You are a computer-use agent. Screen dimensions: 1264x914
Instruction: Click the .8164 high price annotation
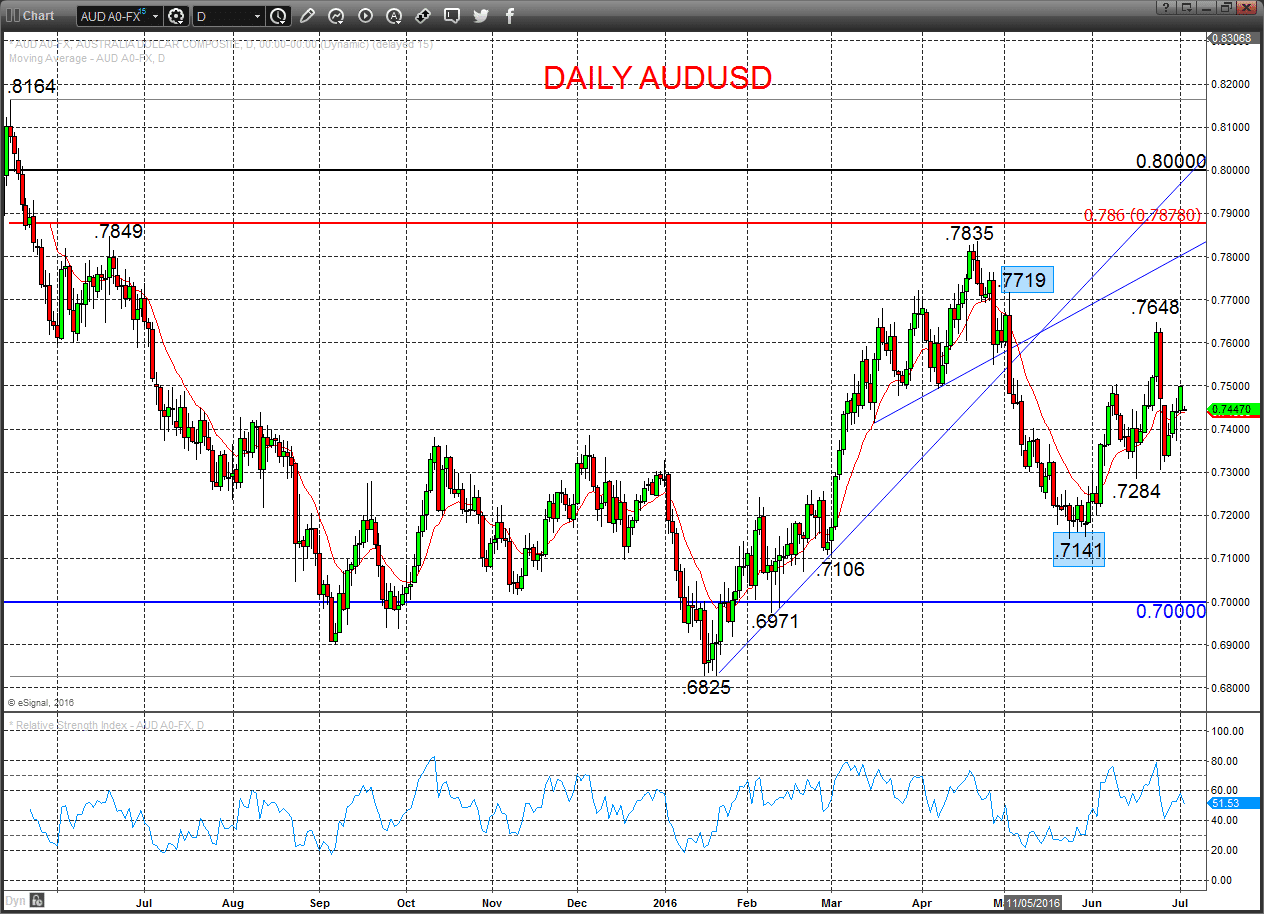tap(32, 87)
